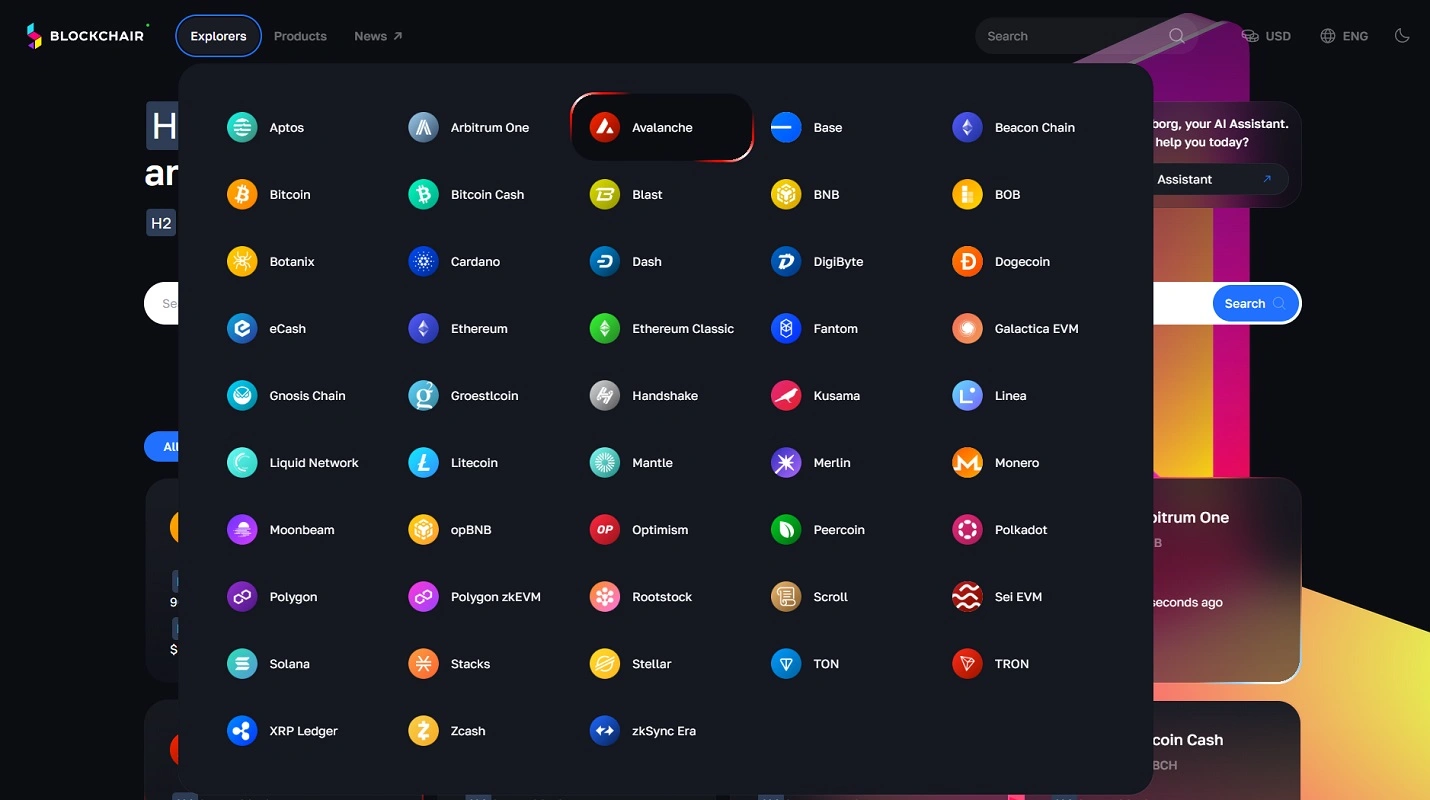This screenshot has width=1430, height=800.
Task: Click the Dash icon
Action: coord(604,261)
